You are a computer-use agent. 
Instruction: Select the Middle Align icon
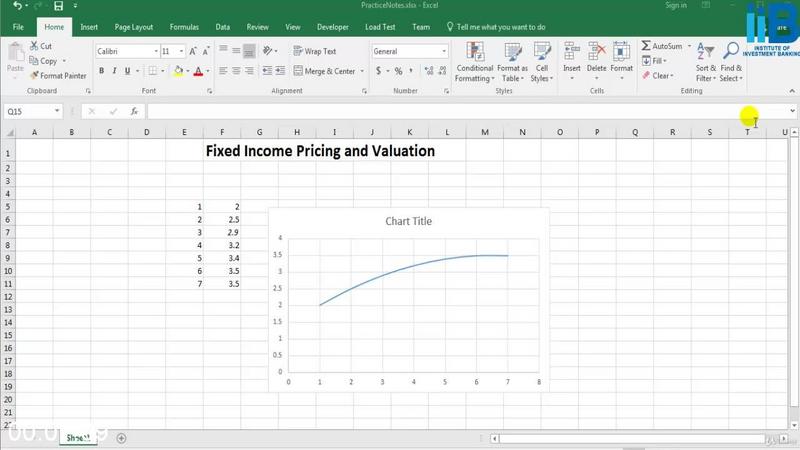pyautogui.click(x=236, y=51)
